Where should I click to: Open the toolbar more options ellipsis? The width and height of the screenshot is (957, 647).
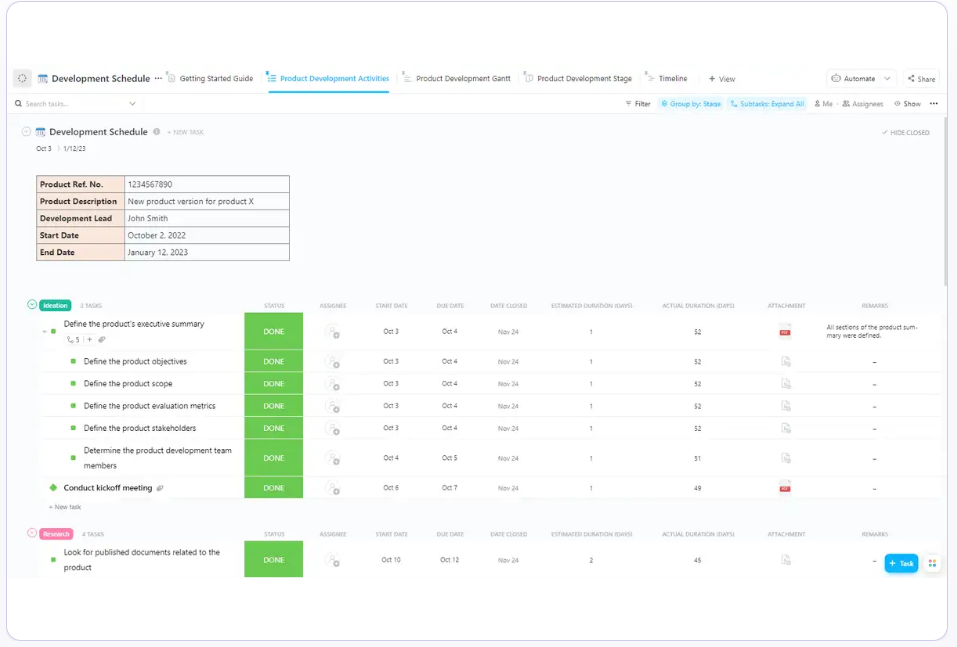coord(934,104)
